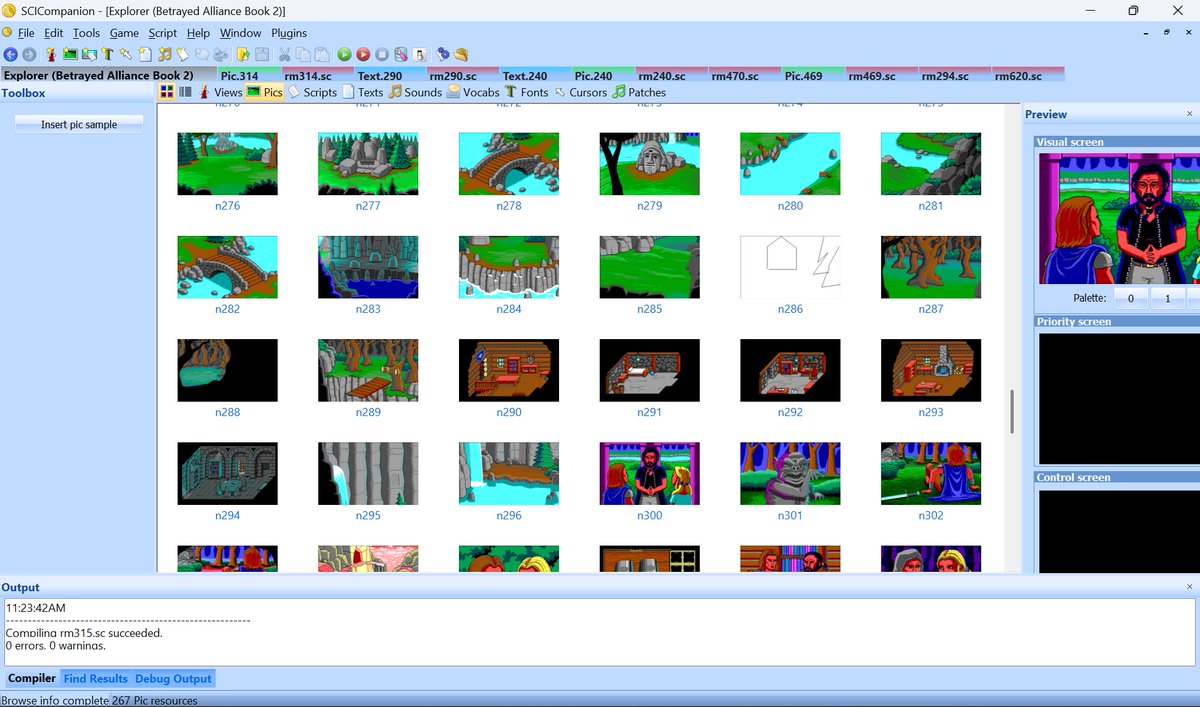The width and height of the screenshot is (1200, 707).
Task: Open the Compiler output tab
Action: 32,679
